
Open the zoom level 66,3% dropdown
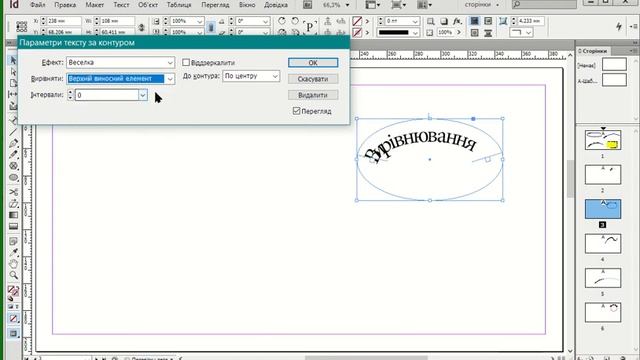click(347, 5)
